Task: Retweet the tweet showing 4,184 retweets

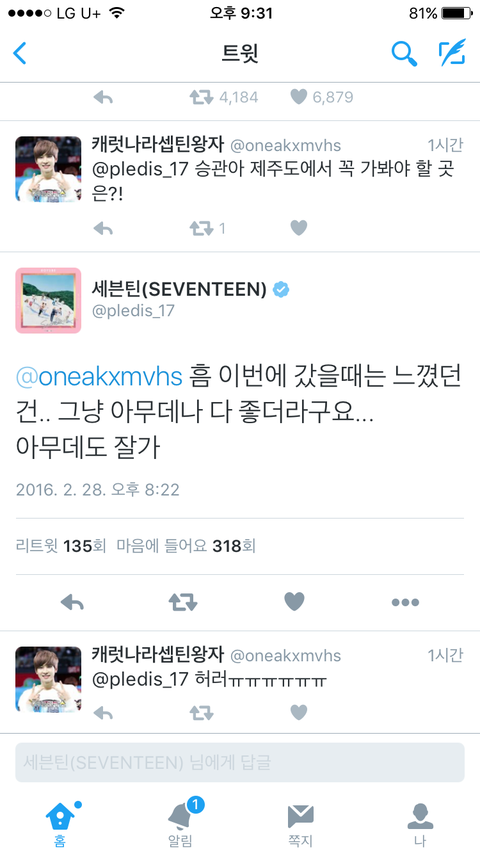Action: (202, 97)
